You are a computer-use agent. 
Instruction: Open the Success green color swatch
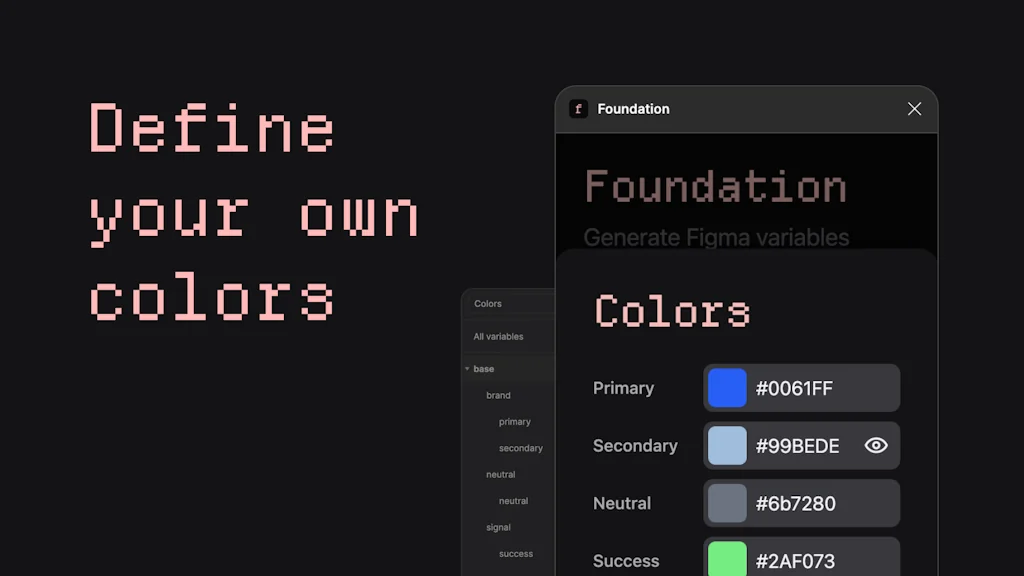726,560
